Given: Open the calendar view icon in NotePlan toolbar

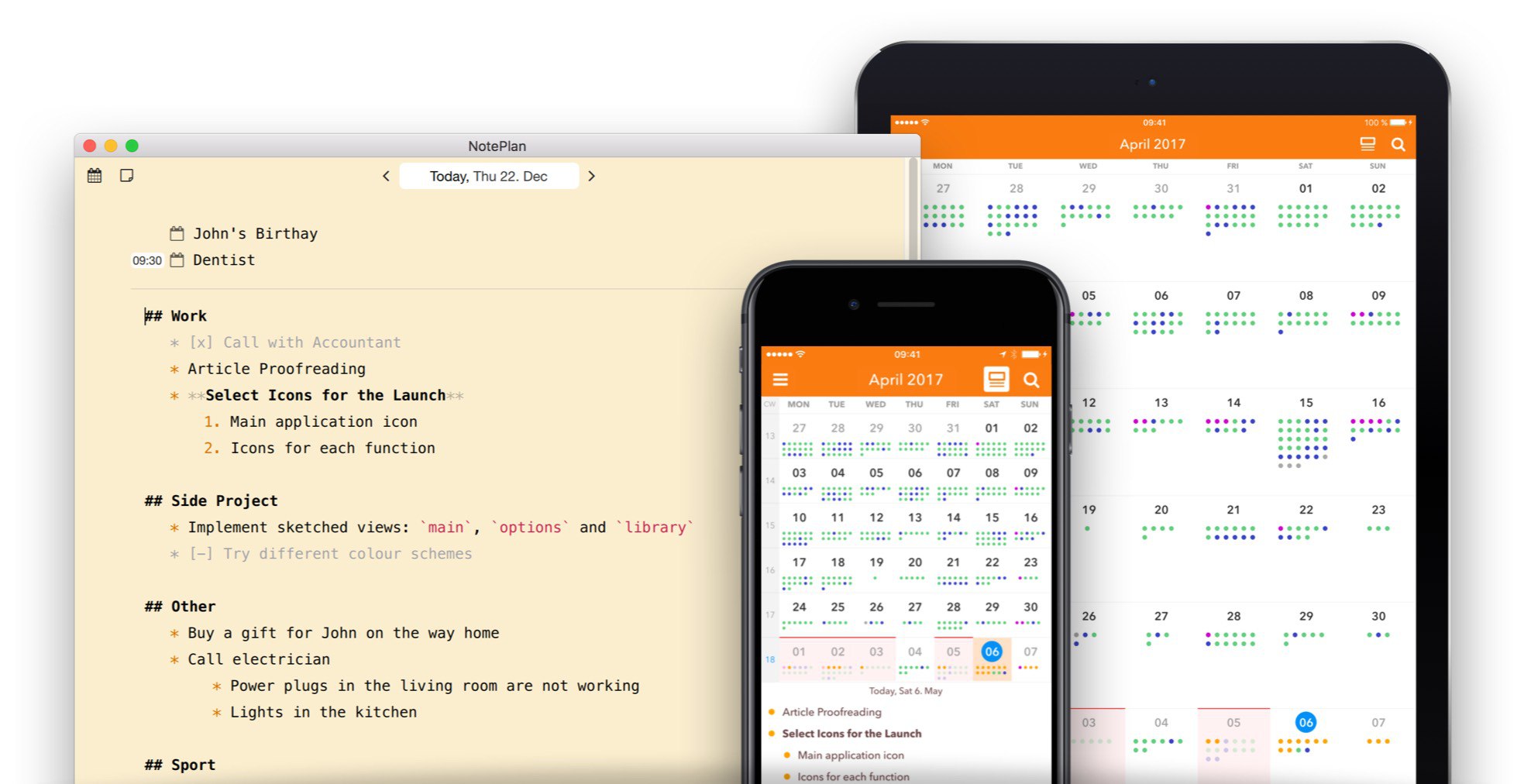Looking at the screenshot, I should [95, 176].
